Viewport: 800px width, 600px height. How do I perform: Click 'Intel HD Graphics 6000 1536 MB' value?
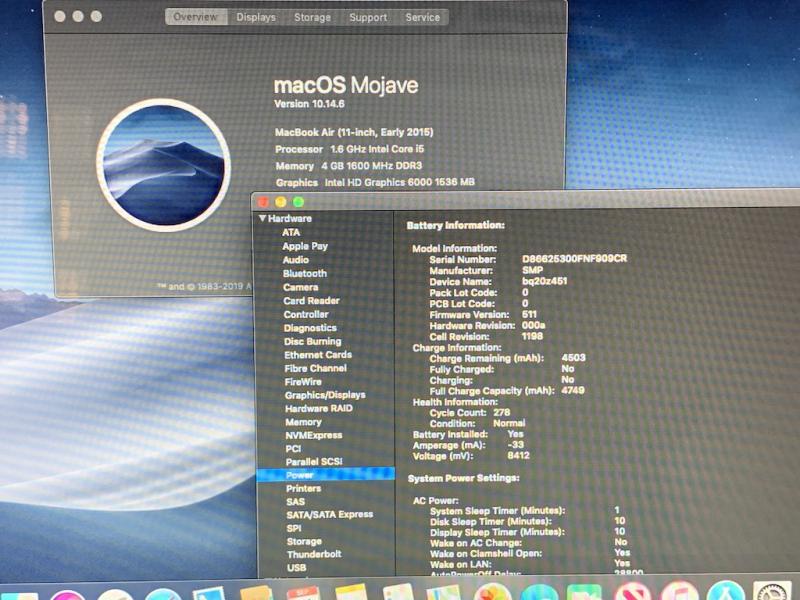pyautogui.click(x=400, y=182)
